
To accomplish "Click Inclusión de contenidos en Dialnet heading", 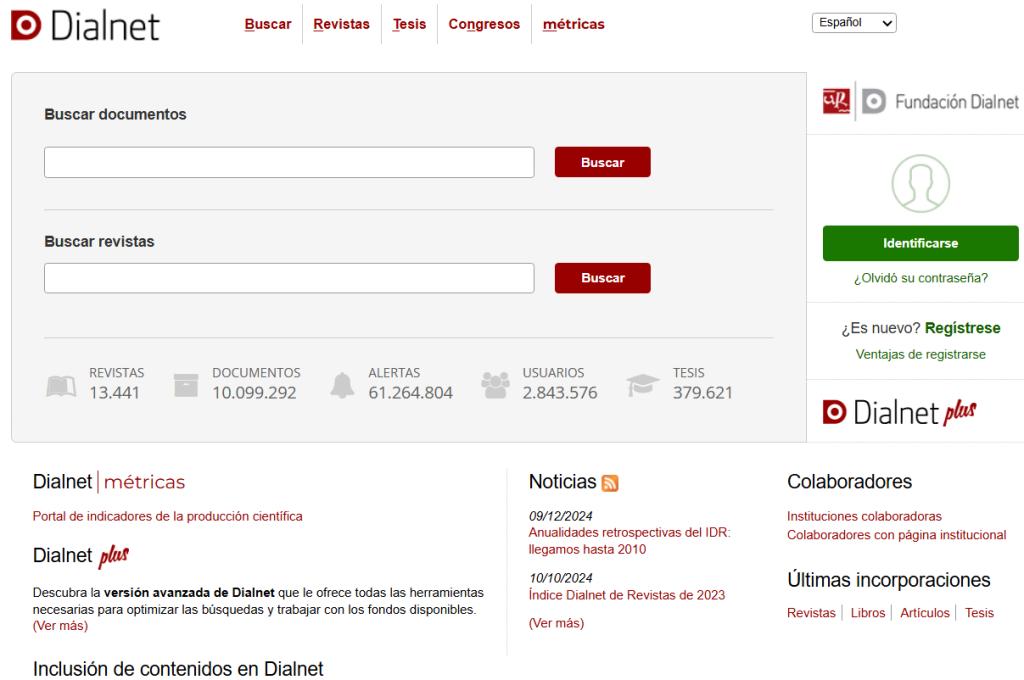I will coord(178,669).
